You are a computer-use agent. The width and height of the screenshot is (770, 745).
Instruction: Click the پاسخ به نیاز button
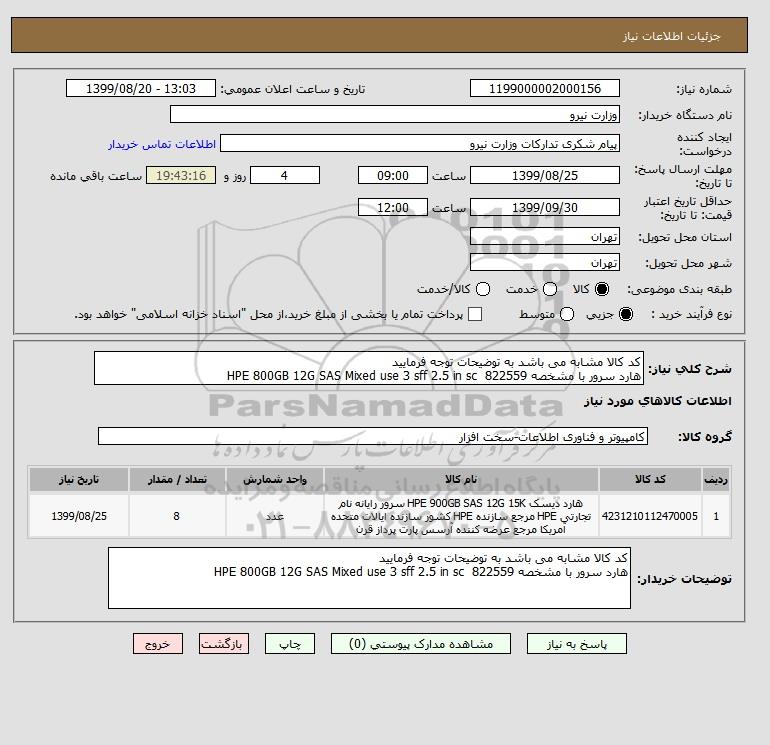click(577, 643)
